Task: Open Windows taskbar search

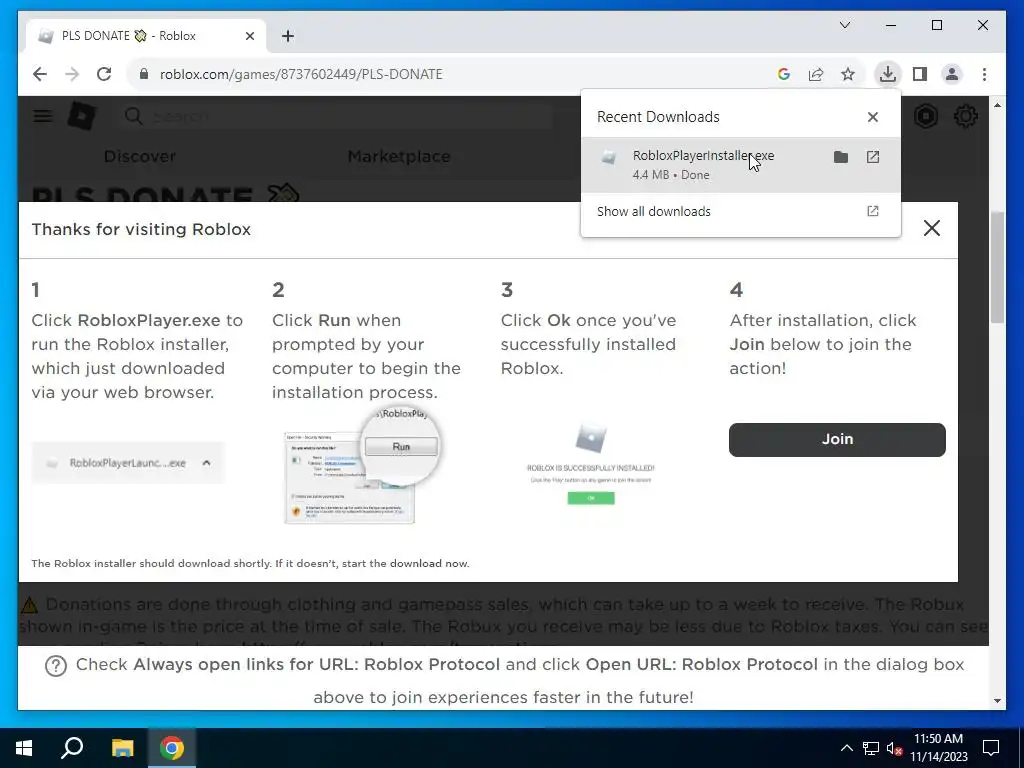Action: click(72, 748)
